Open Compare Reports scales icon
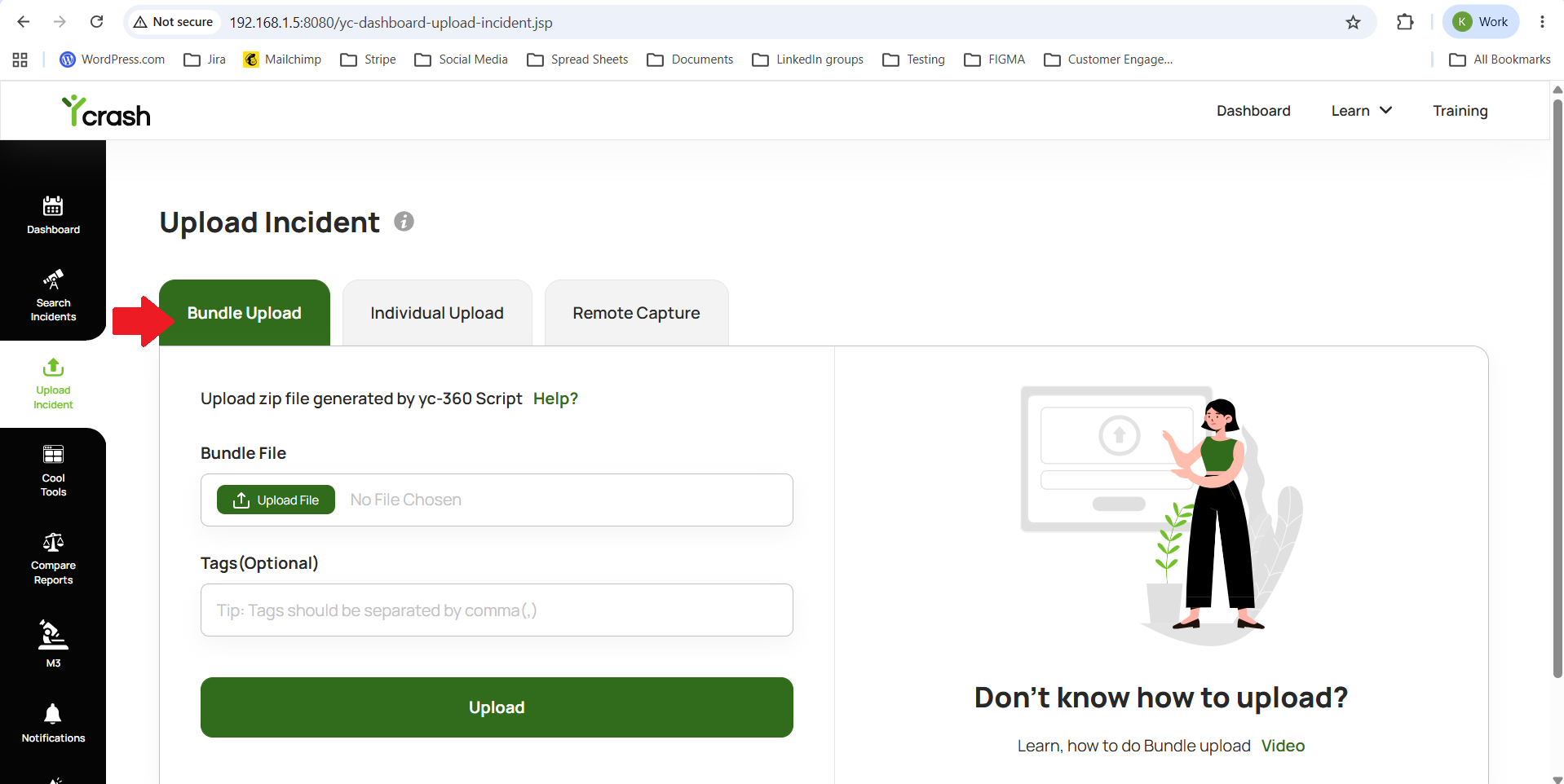Screen dimensions: 1564x784 (x=53, y=542)
